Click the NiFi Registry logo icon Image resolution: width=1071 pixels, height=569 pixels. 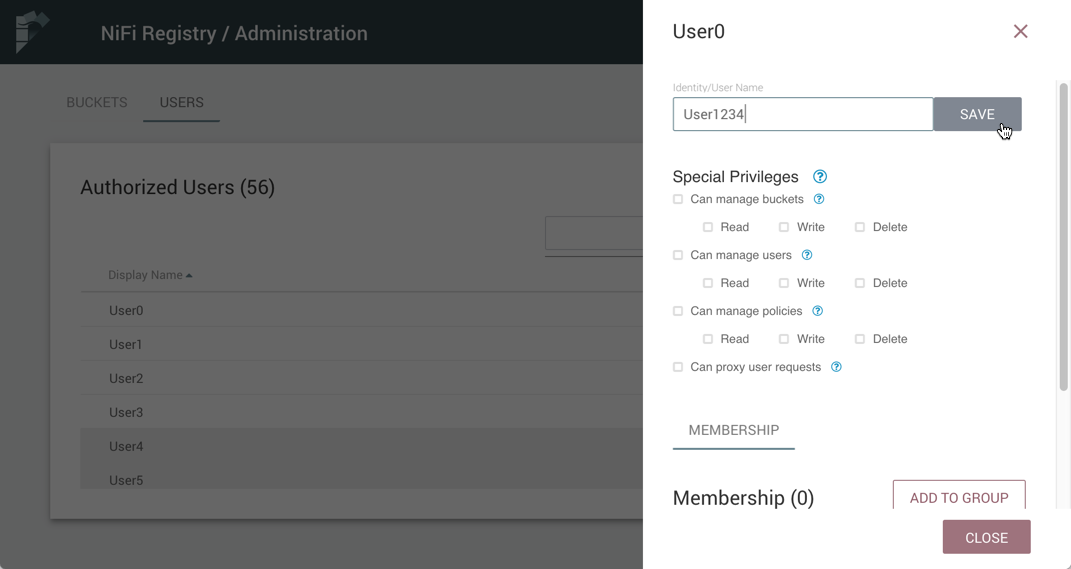[x=32, y=32]
